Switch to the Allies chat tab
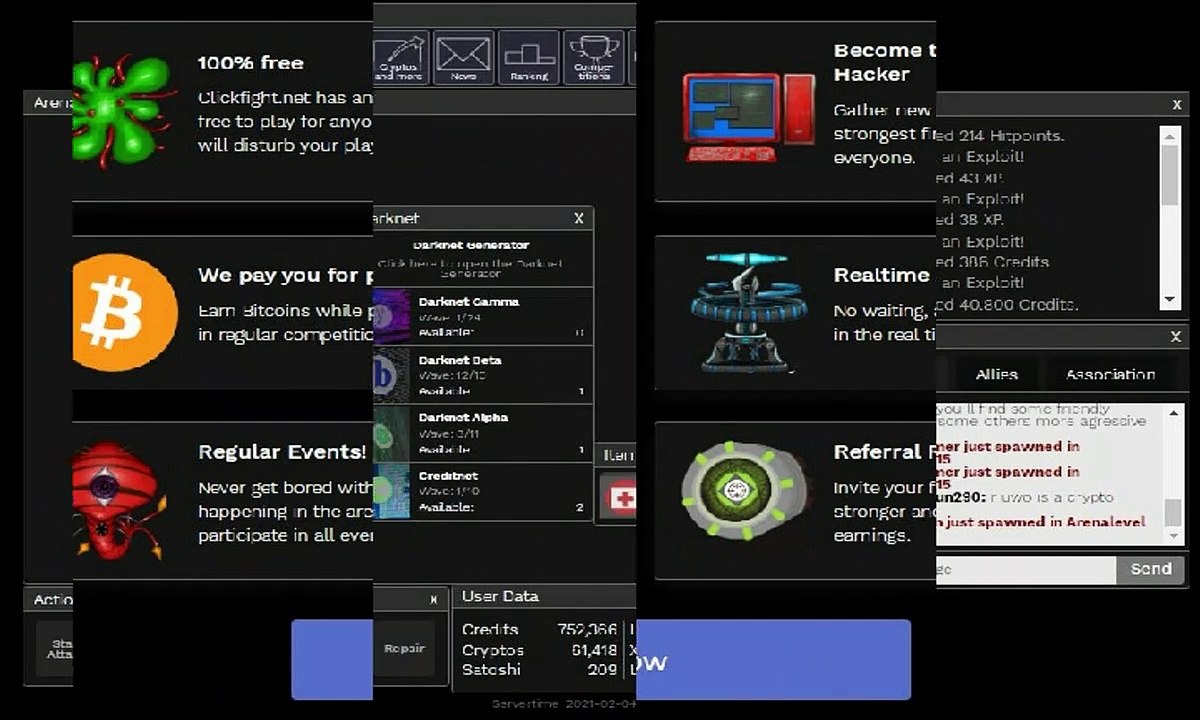 tap(996, 374)
